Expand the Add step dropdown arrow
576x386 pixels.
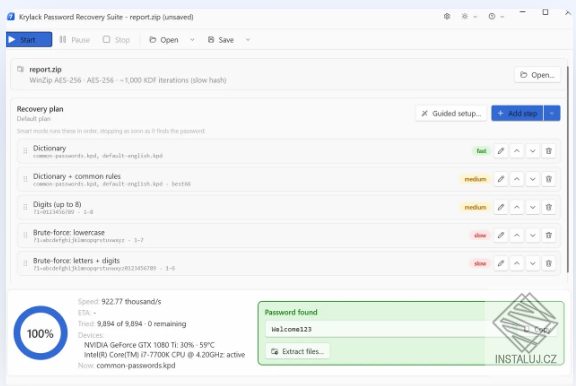point(552,113)
